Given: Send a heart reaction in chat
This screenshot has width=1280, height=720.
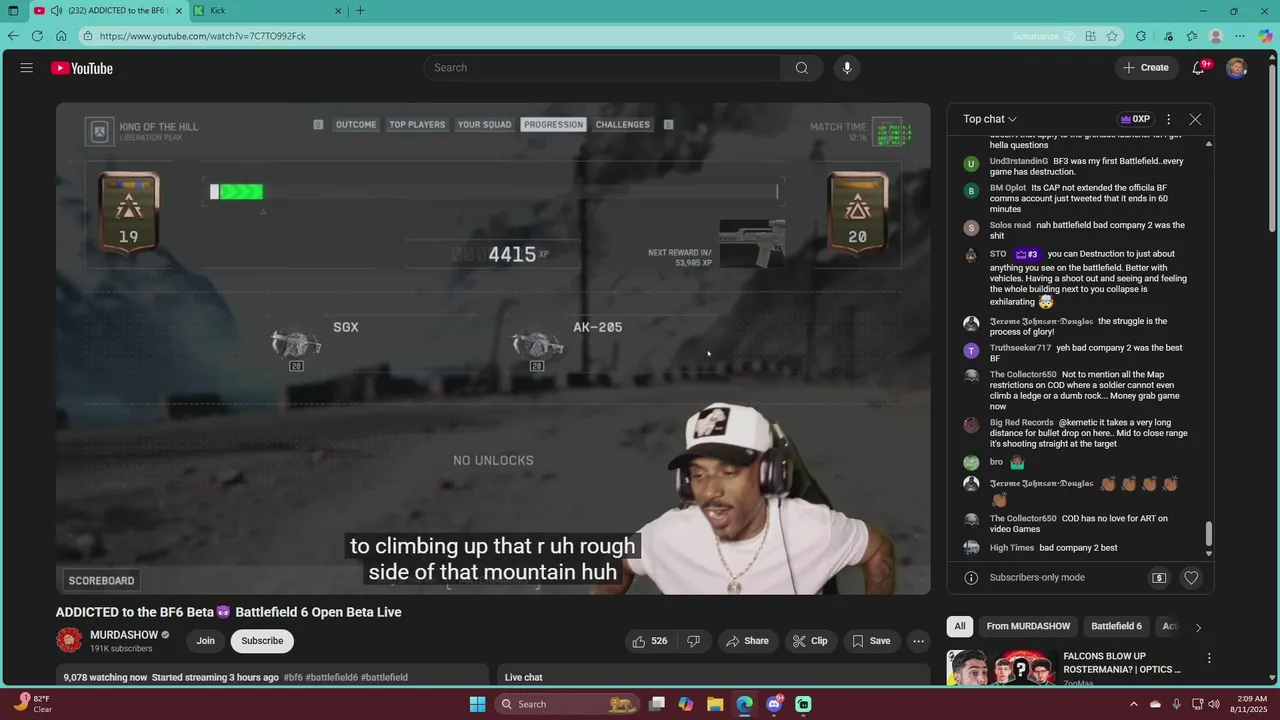Looking at the screenshot, I should point(1191,577).
